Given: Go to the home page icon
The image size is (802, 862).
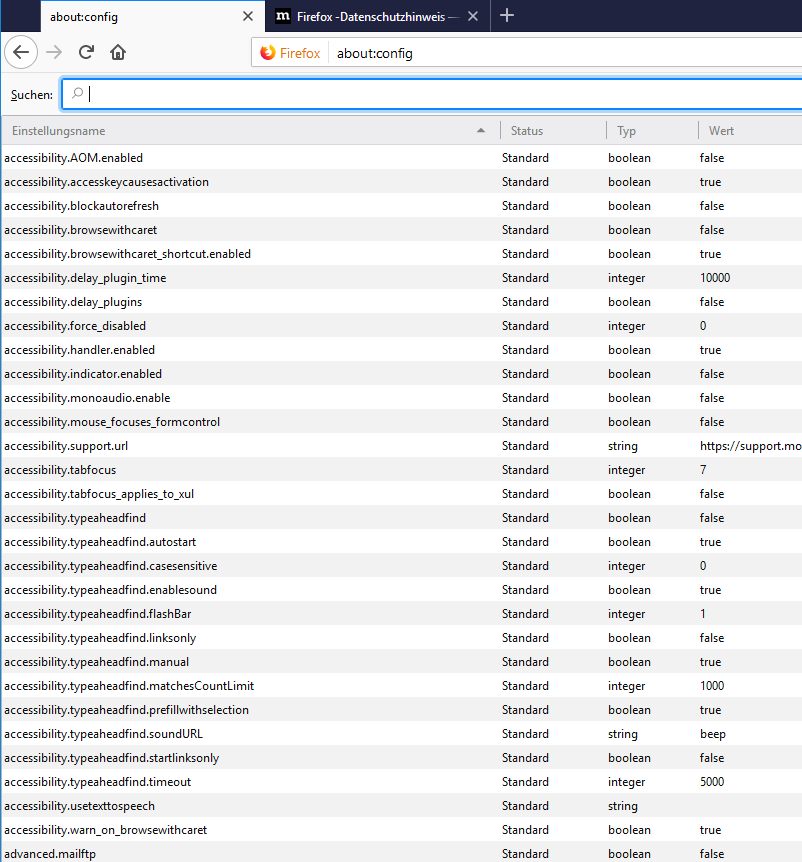Looking at the screenshot, I should click(118, 53).
